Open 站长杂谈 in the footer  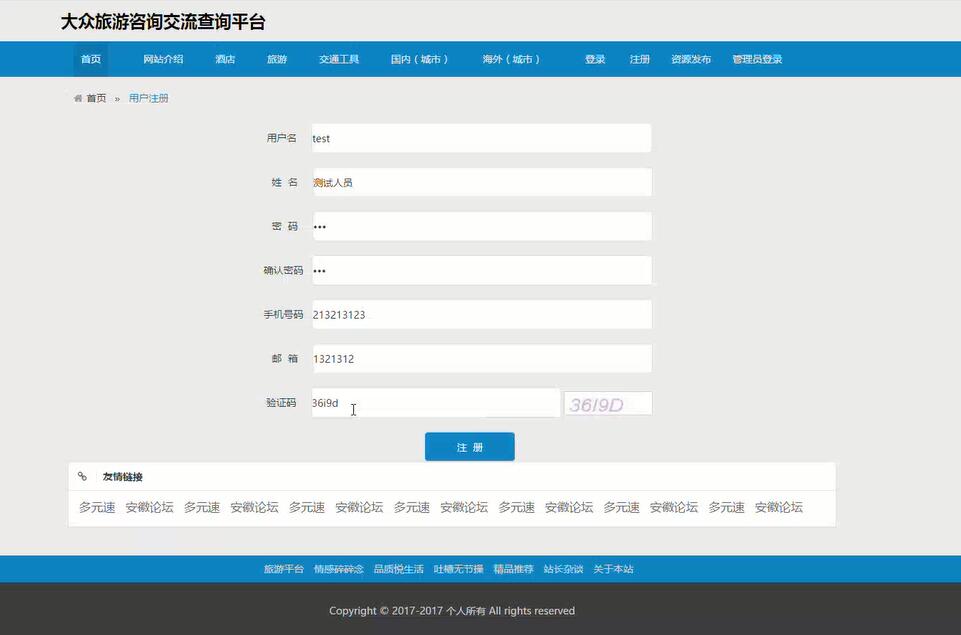pos(563,569)
